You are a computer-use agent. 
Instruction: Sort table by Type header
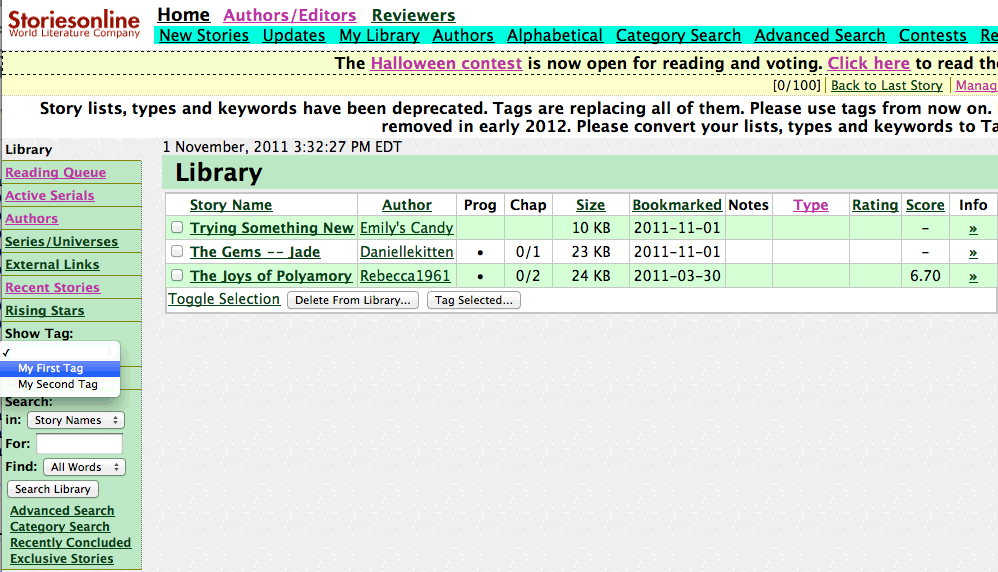(811, 205)
